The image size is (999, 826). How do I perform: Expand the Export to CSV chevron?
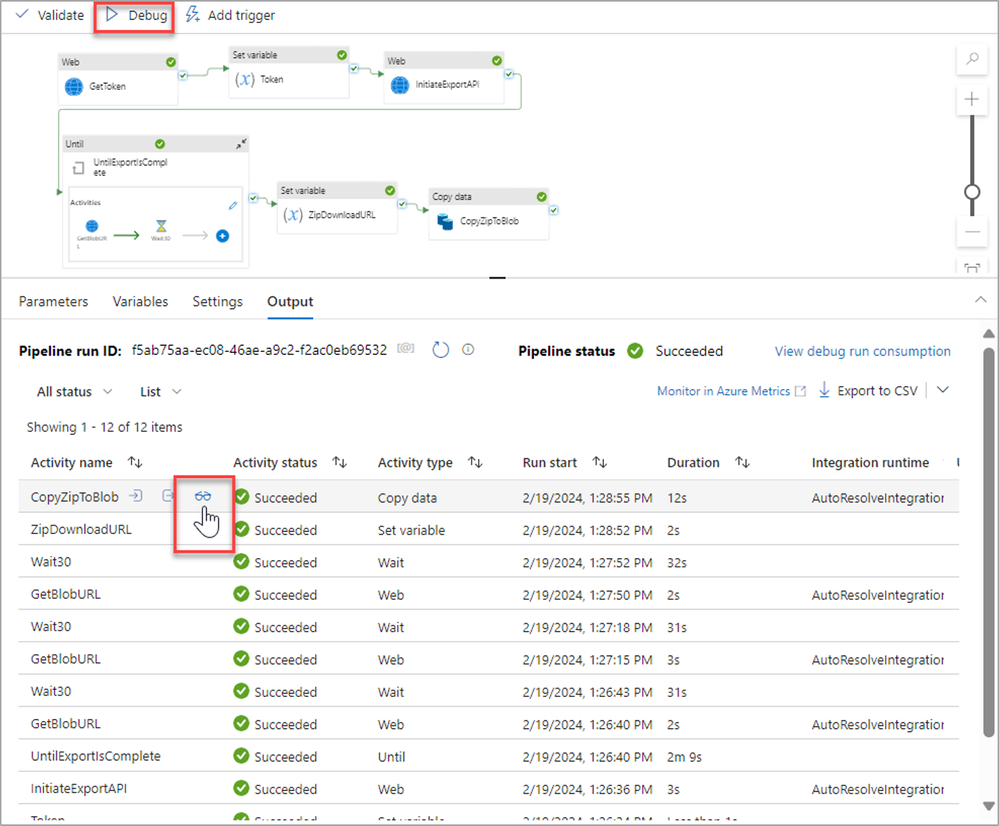(x=943, y=389)
